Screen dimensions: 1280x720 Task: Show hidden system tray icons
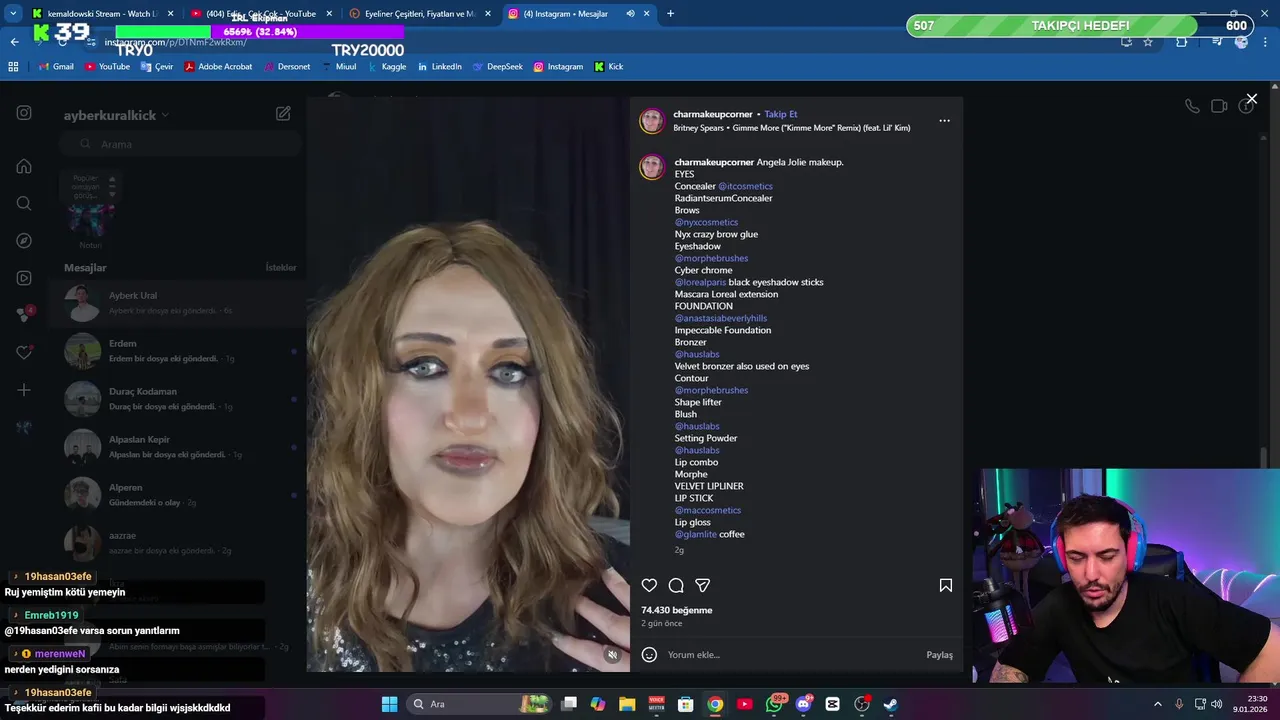pyautogui.click(x=1158, y=704)
